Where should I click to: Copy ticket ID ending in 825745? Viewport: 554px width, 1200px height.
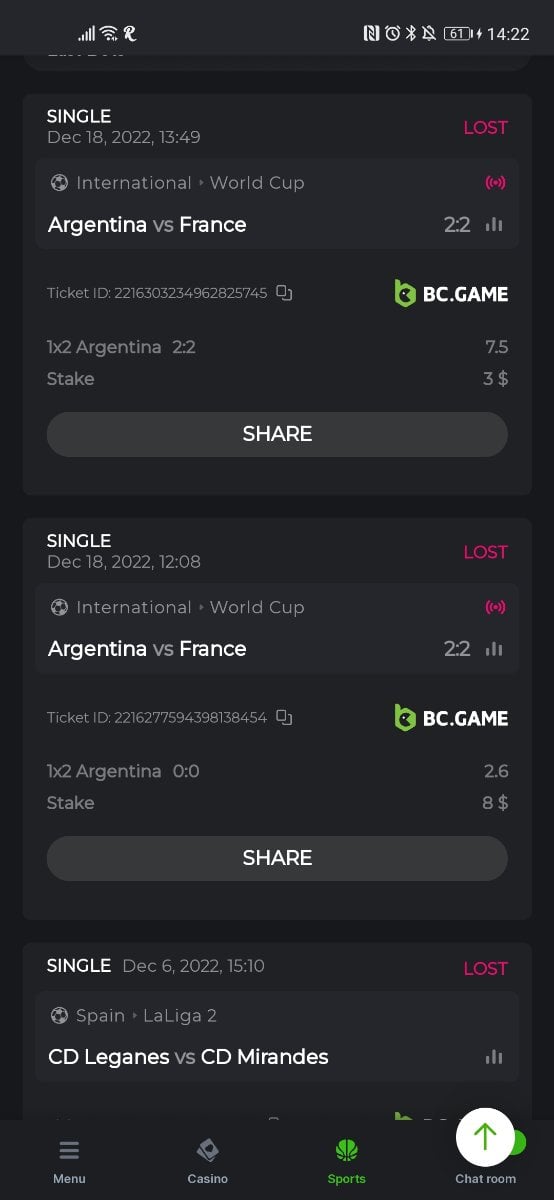(284, 293)
